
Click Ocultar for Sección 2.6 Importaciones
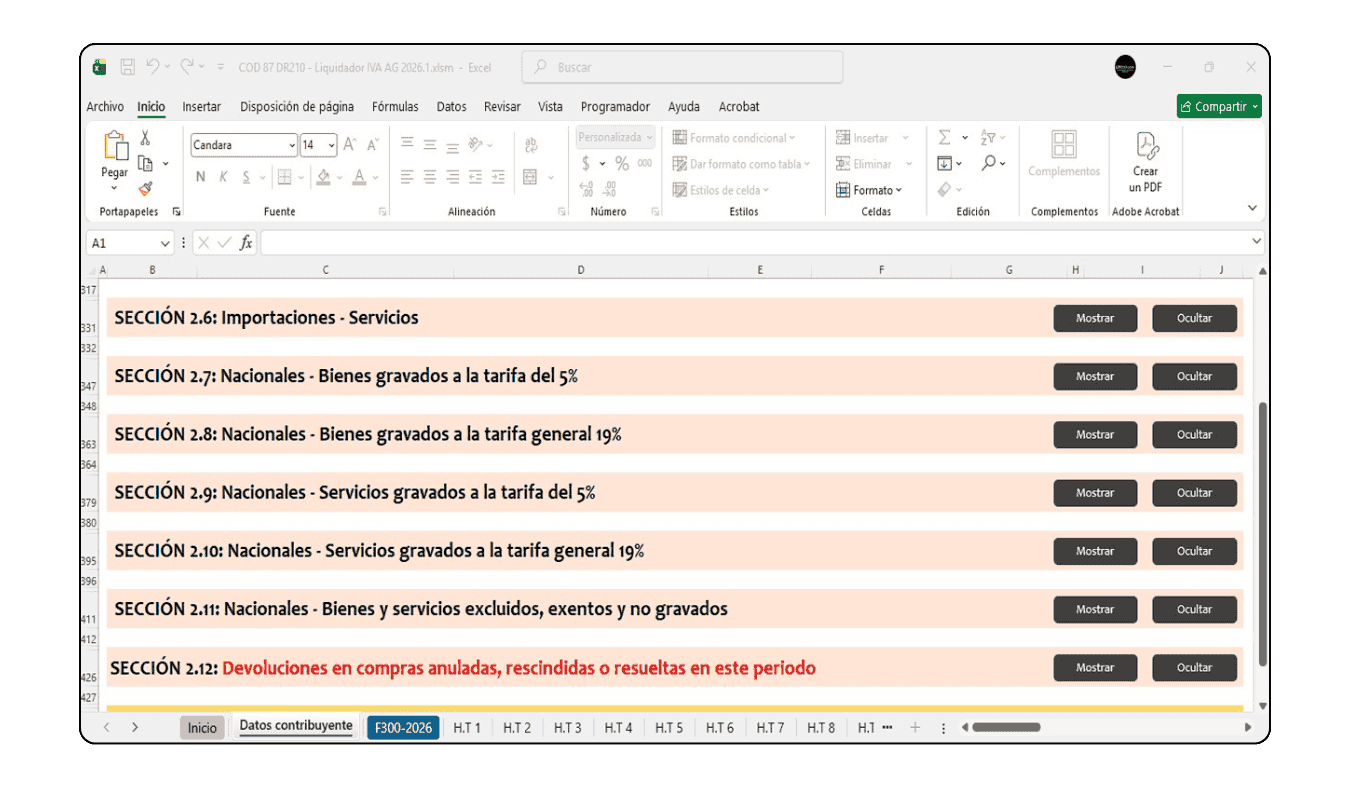pos(1194,318)
